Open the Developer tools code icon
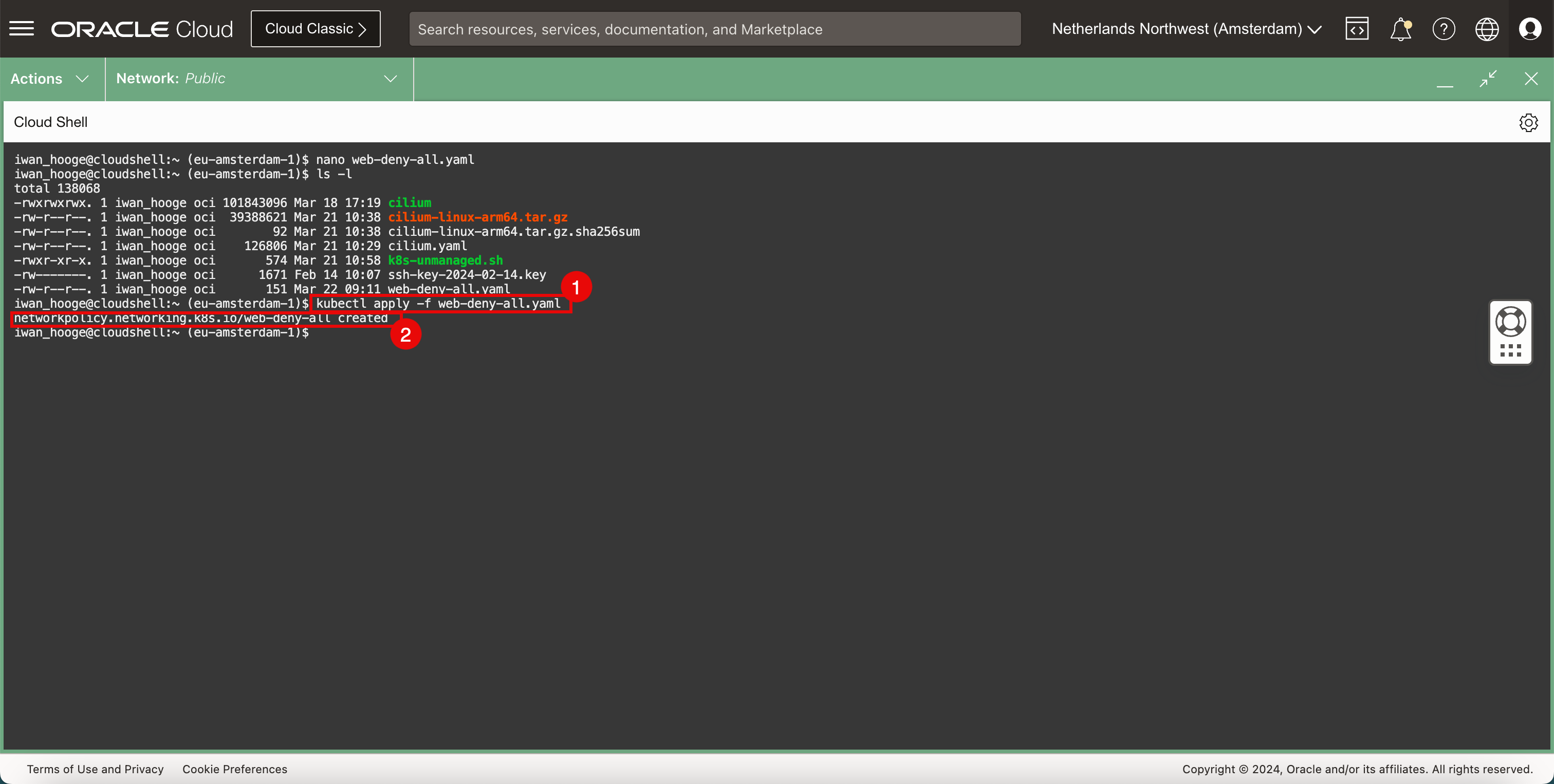 click(1357, 28)
